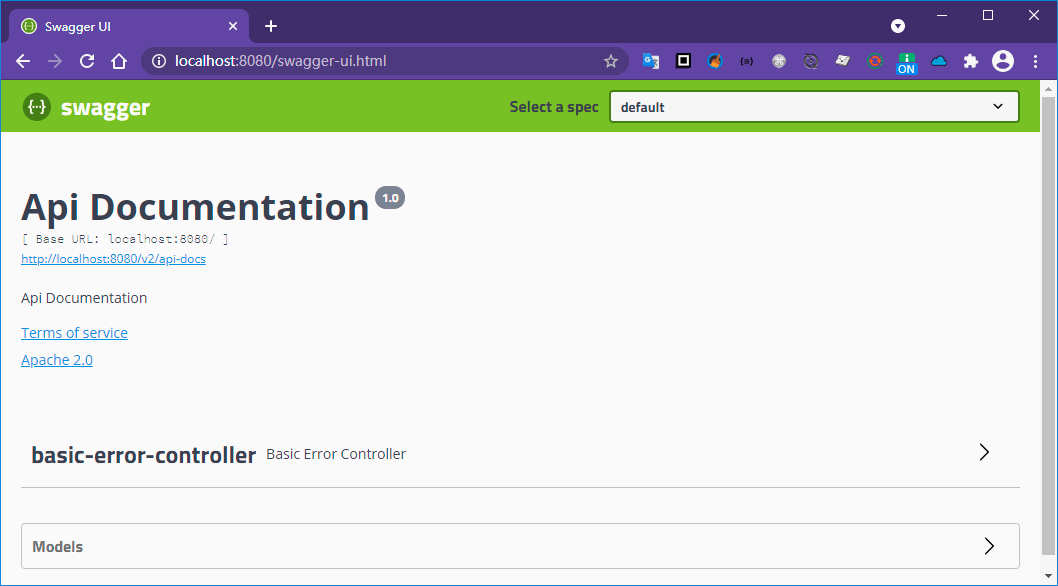Open the Extensions puzzle-piece menu
The image size is (1058, 586).
[x=970, y=61]
